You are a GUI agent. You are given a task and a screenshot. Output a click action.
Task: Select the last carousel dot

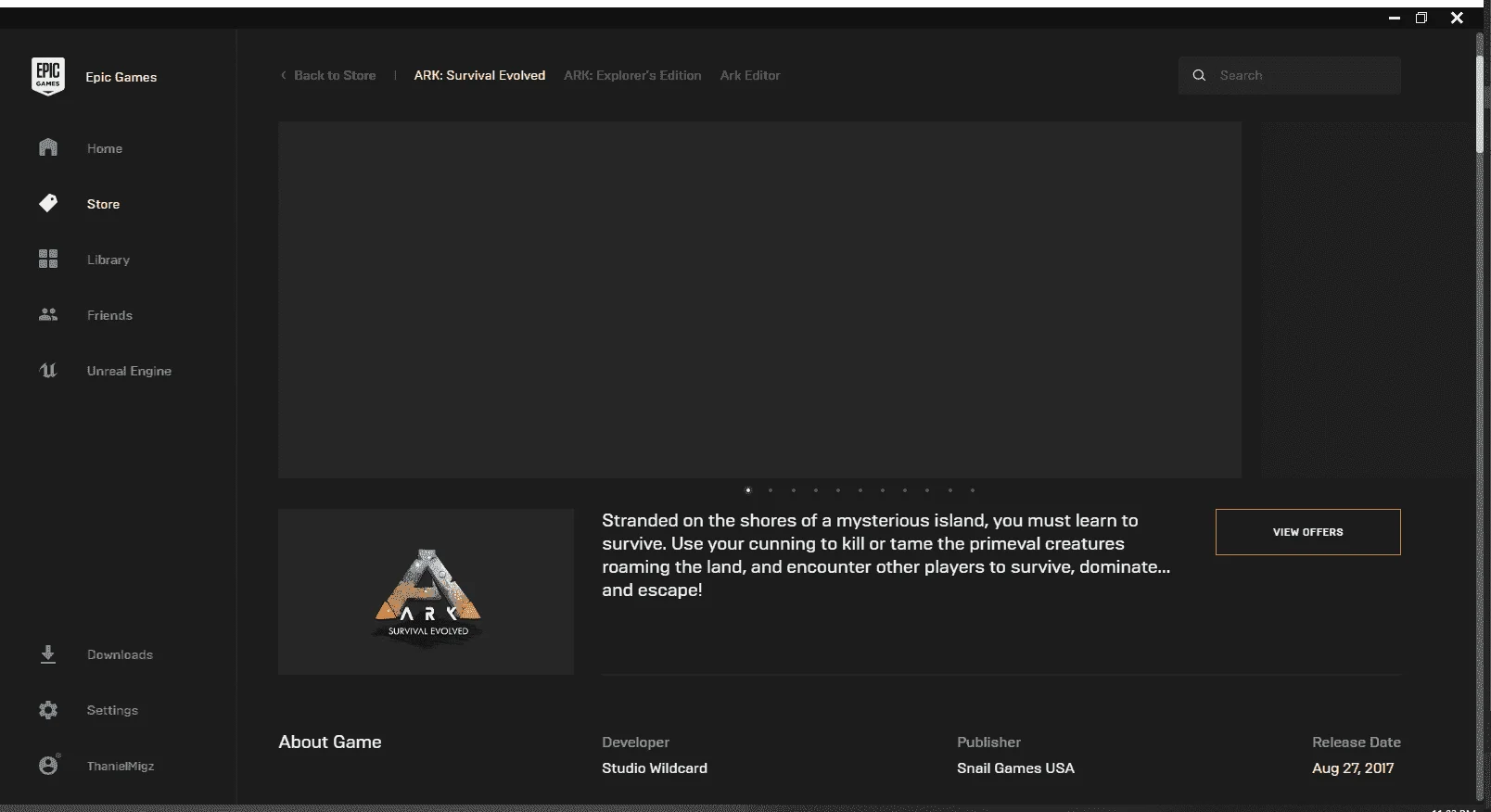click(x=972, y=490)
